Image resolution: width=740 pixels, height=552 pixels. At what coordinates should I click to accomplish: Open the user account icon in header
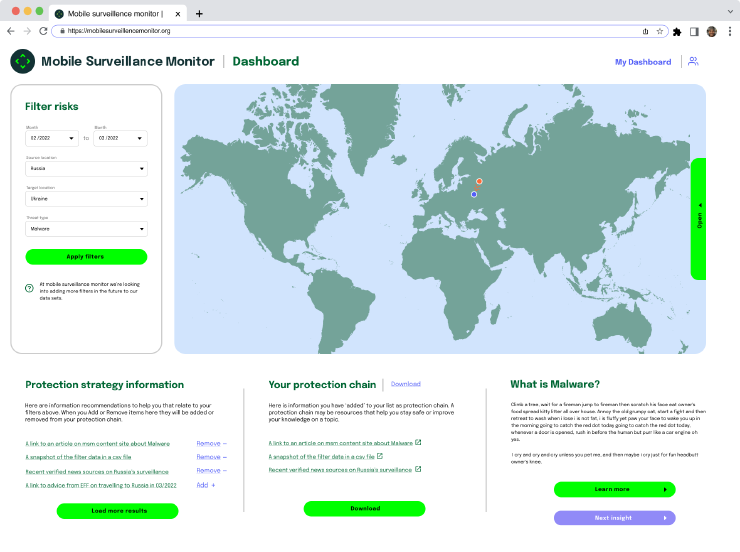pos(694,62)
